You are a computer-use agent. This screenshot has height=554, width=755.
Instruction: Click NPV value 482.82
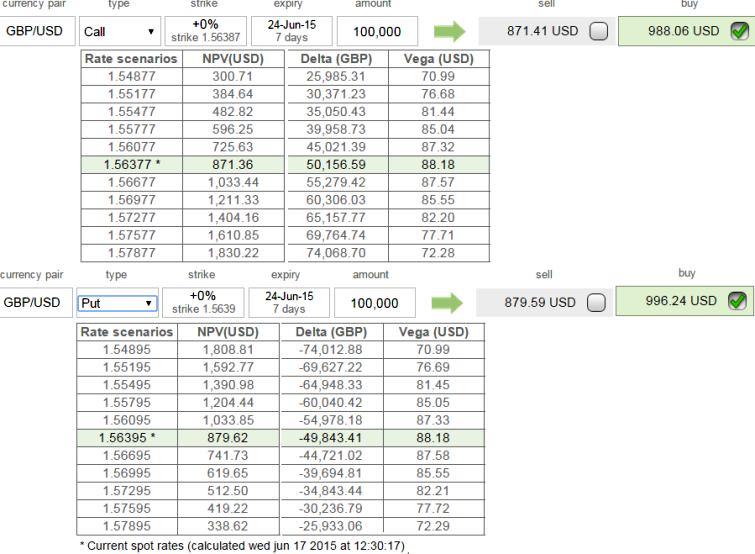(233, 112)
